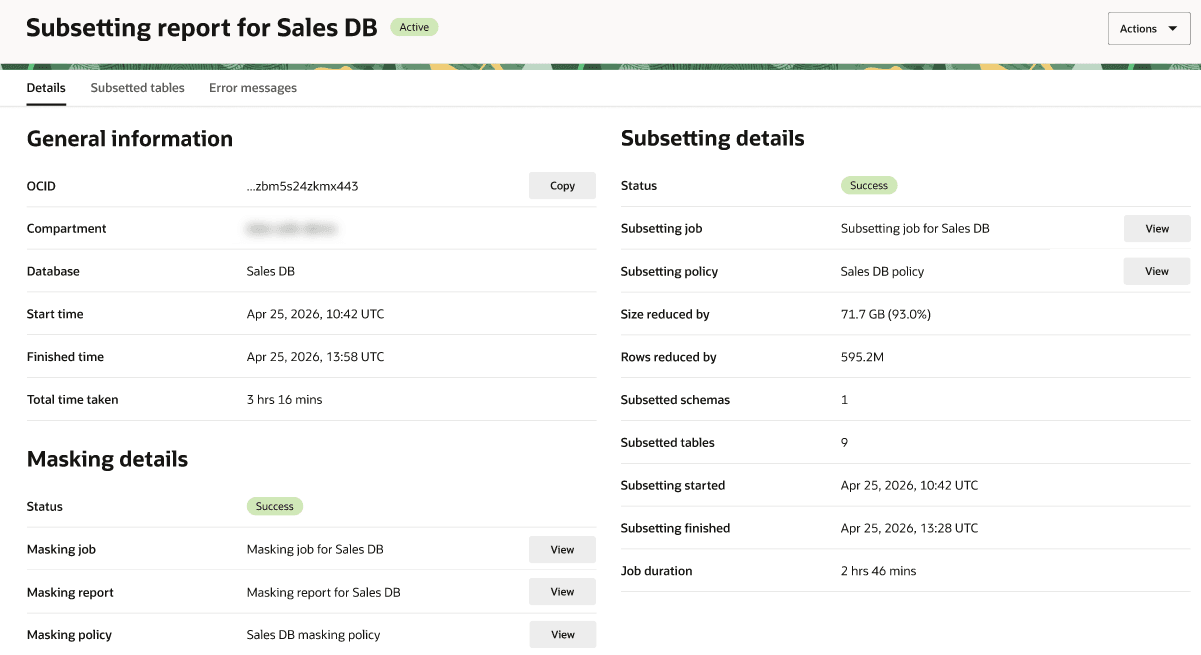1201x655 pixels.
Task: View the Sales DB subsetting policy
Action: pos(1157,272)
